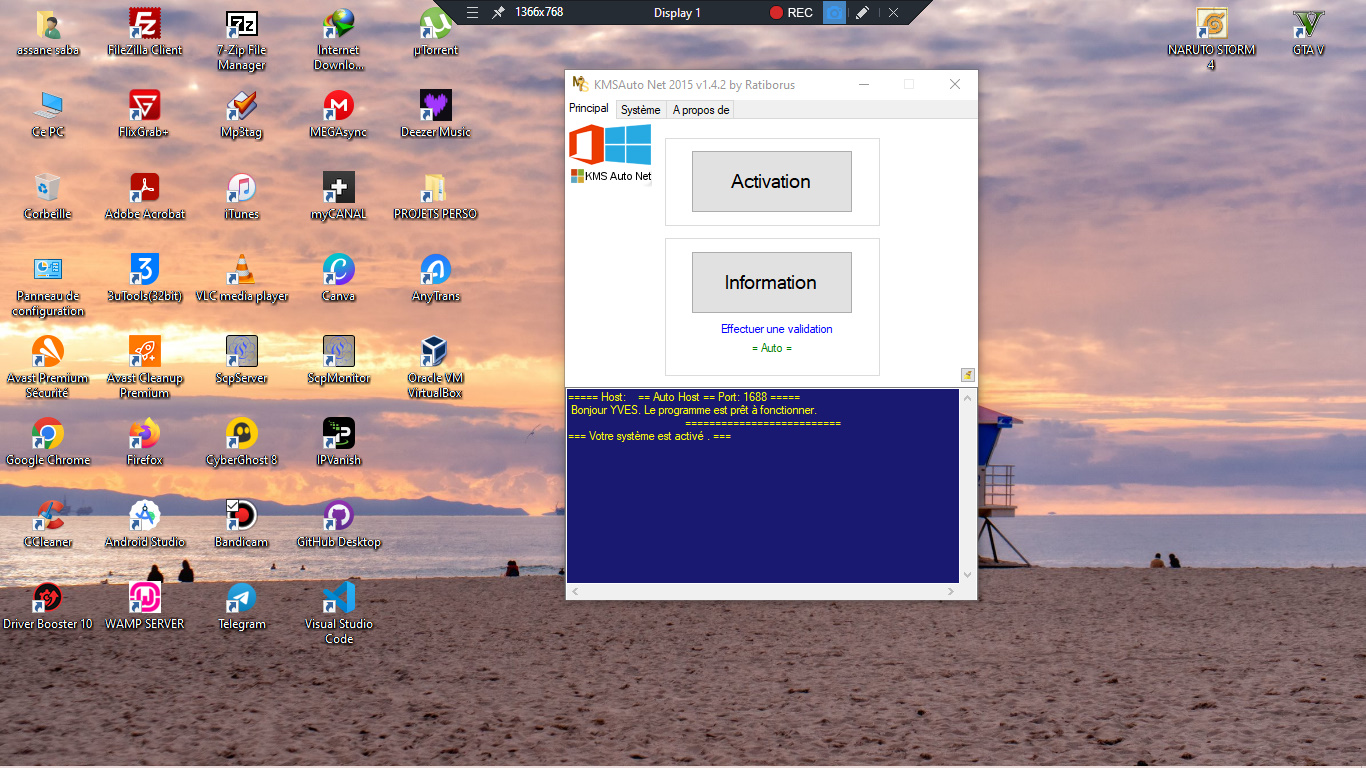Launch IPVanish desktop icon
This screenshot has width=1366, height=768.
(x=339, y=443)
